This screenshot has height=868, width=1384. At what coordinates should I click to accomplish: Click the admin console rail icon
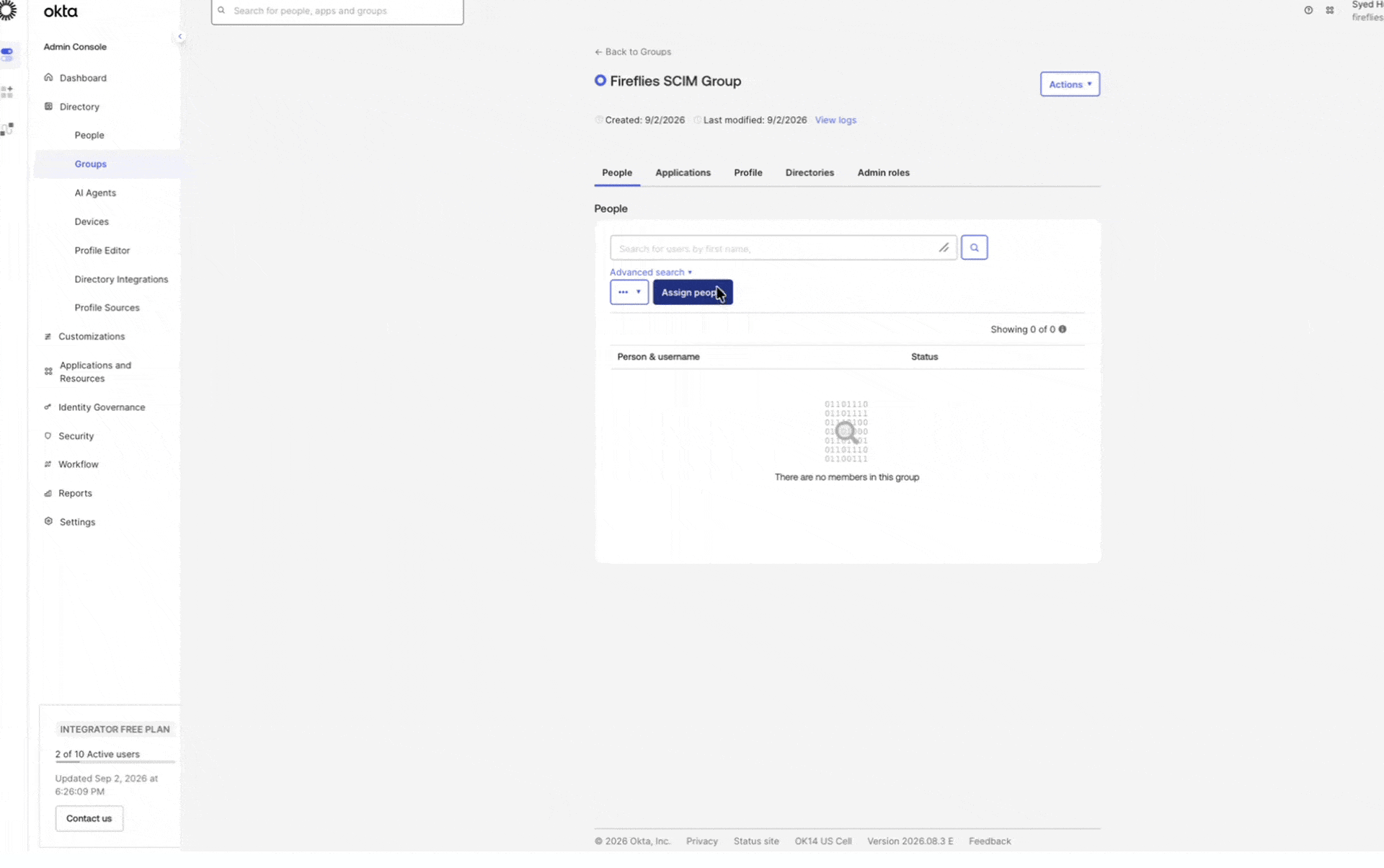tap(7, 54)
